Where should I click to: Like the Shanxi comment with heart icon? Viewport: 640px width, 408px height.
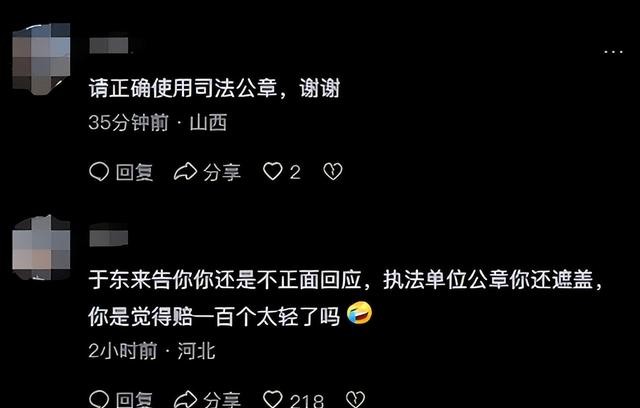click(x=273, y=171)
